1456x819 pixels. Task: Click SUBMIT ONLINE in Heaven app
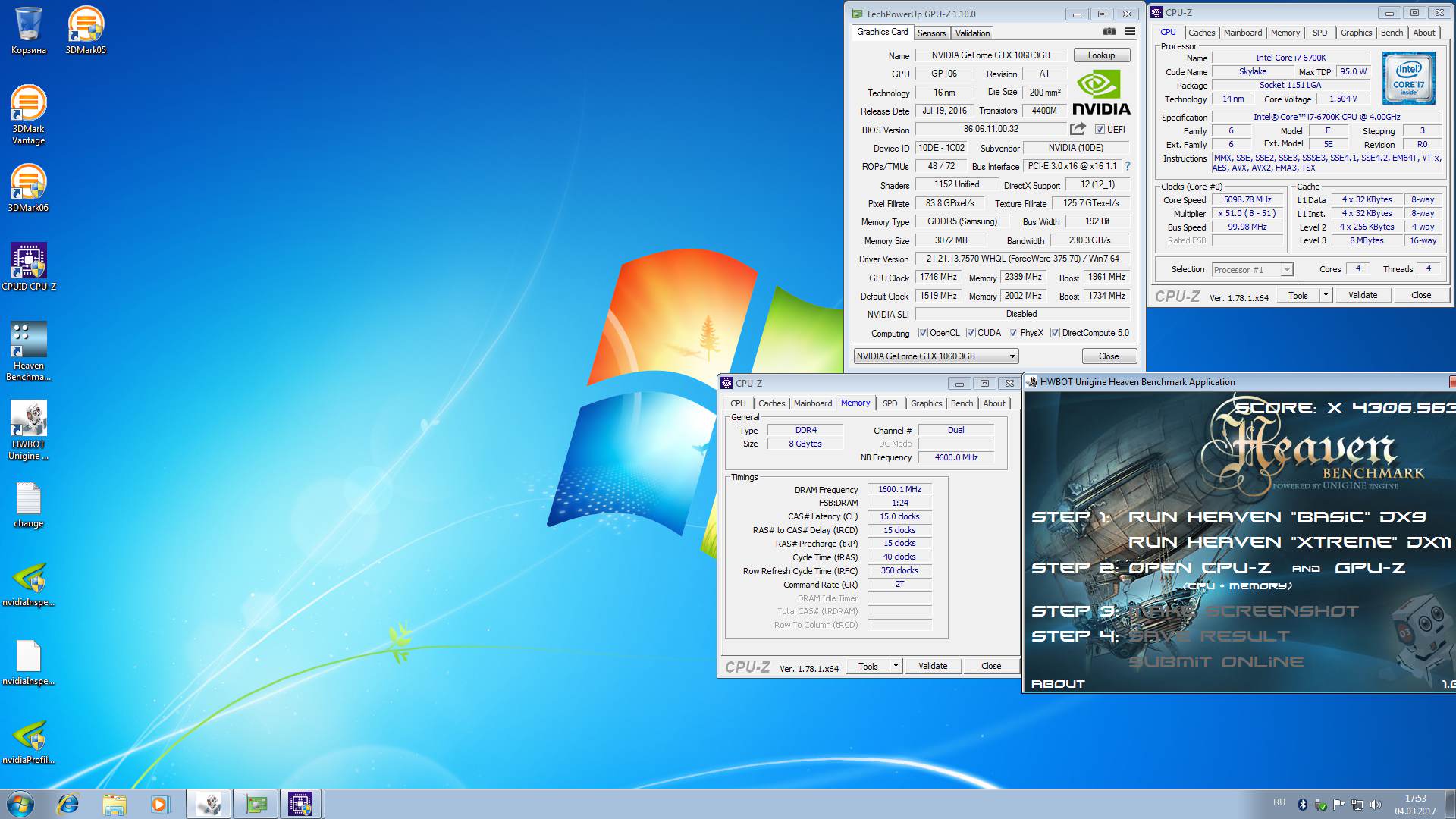1216,662
